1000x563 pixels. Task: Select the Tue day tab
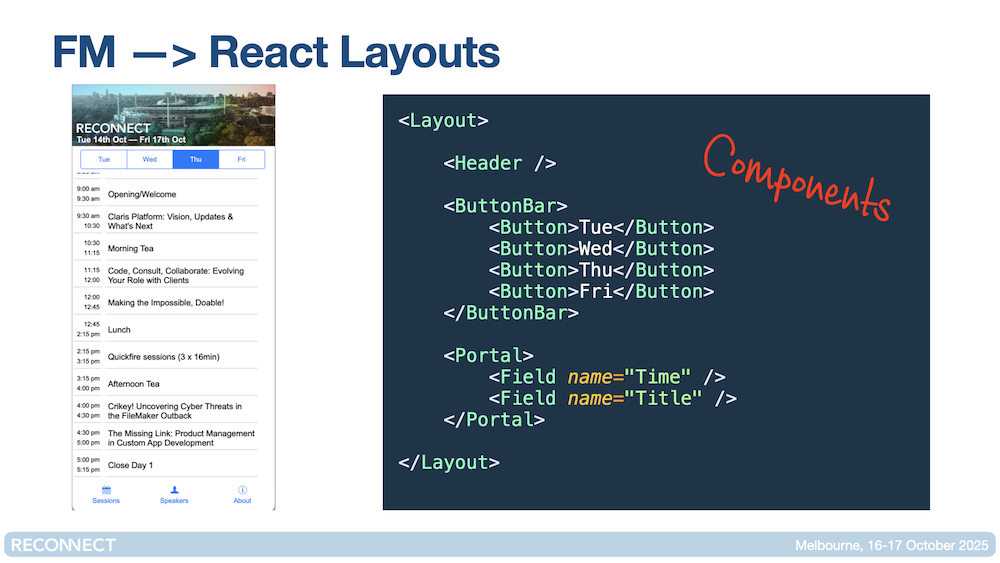point(104,159)
